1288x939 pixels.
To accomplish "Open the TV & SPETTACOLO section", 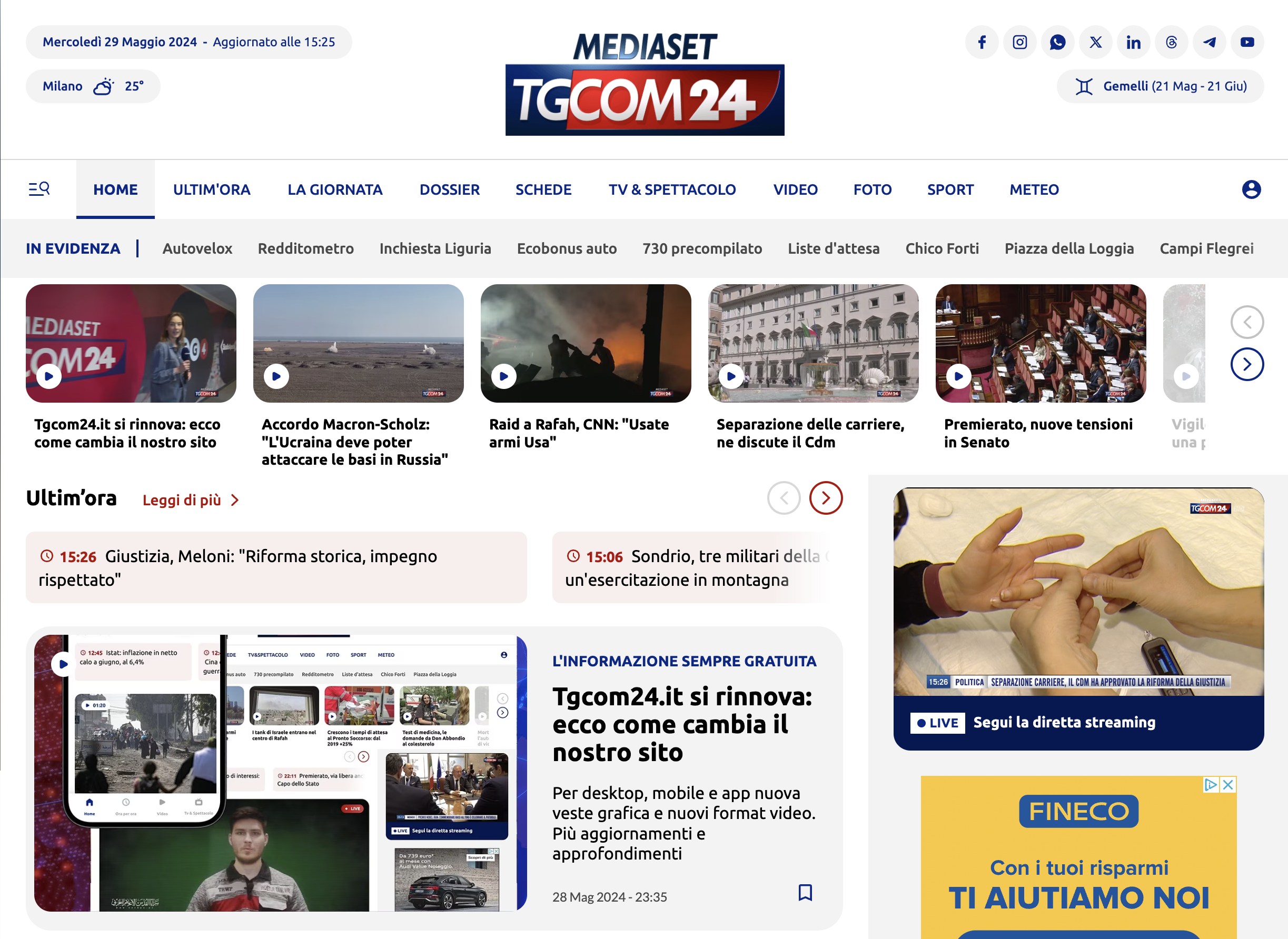I will pos(672,189).
